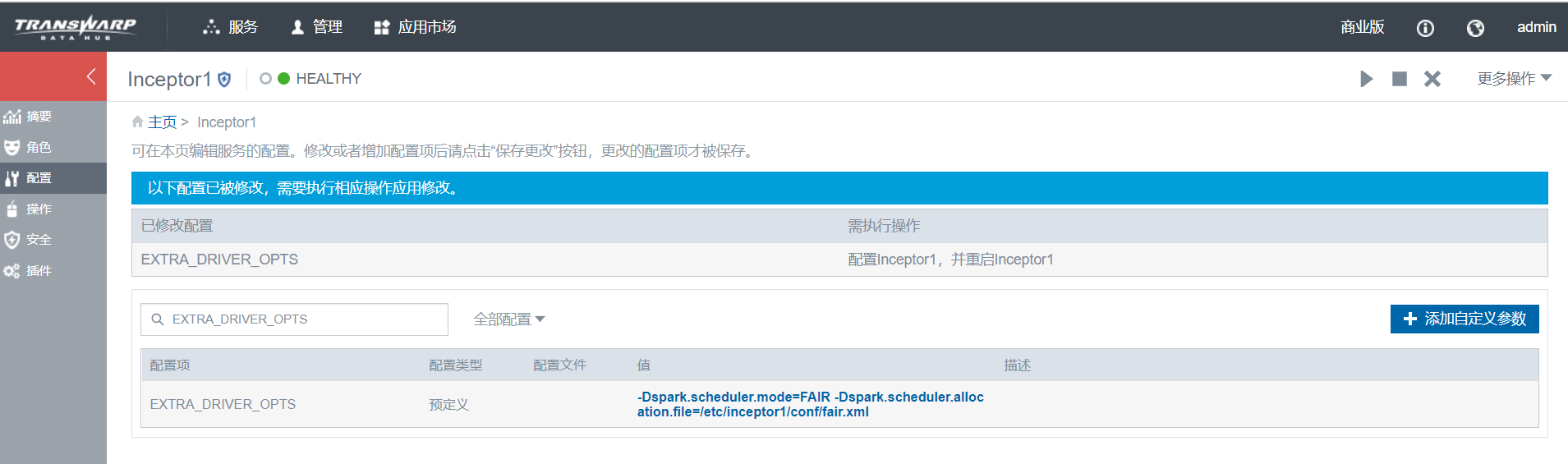Click the Transwarp Data Hub logo

76,28
